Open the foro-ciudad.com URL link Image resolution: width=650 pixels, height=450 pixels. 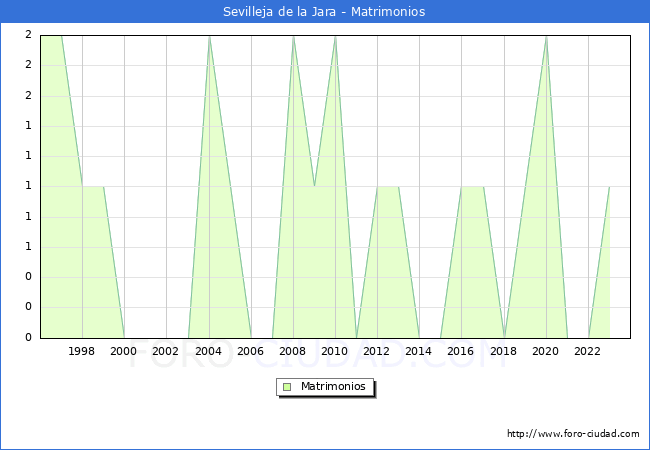click(573, 434)
